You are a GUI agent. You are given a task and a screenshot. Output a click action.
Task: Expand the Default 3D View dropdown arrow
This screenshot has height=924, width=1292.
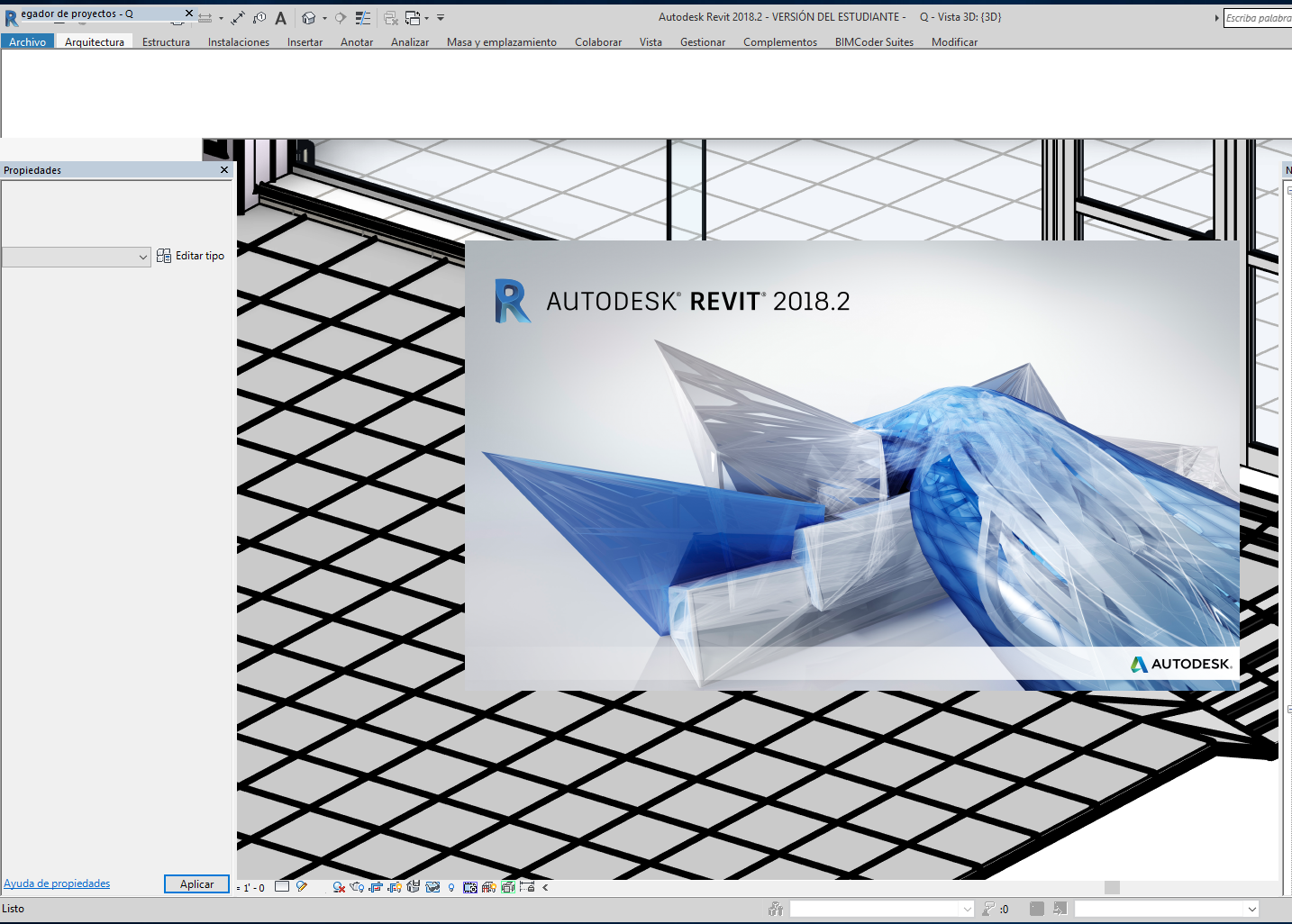pos(324,17)
